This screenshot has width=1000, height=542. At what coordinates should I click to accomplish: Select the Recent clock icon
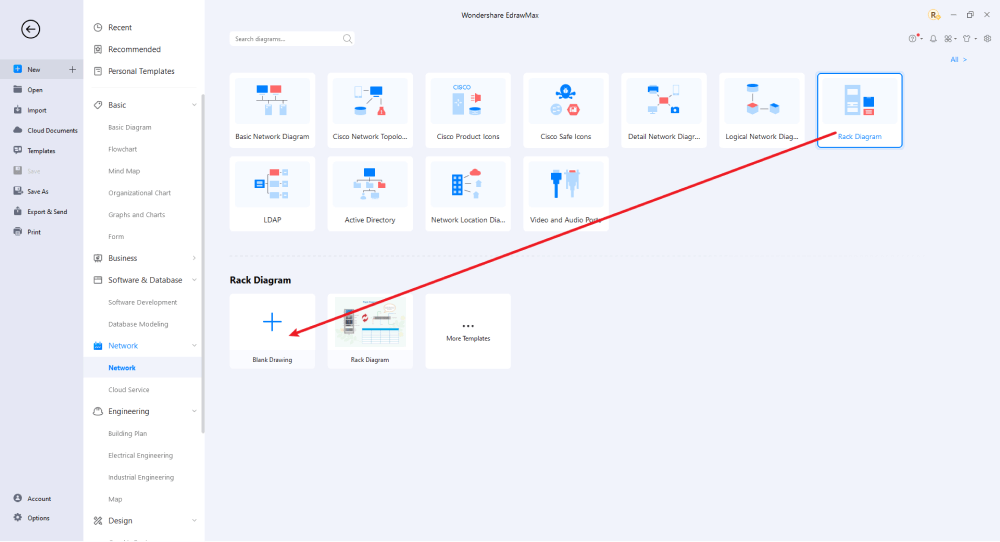(98, 27)
